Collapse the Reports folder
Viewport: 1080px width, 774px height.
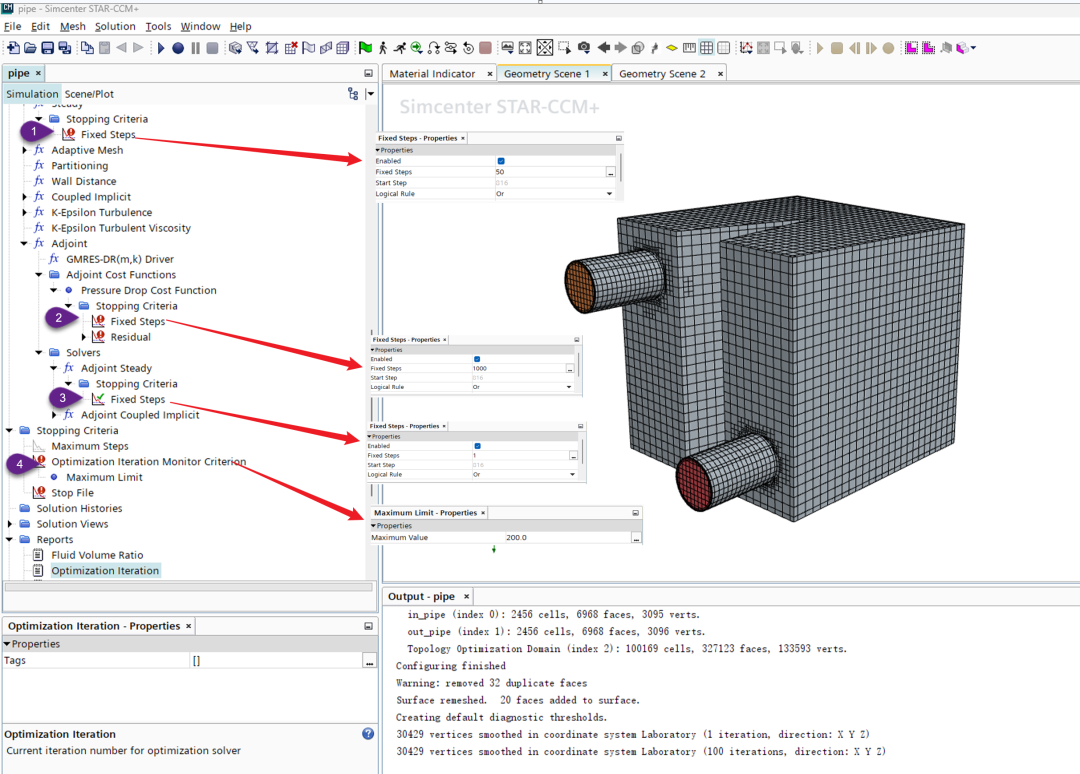10,539
